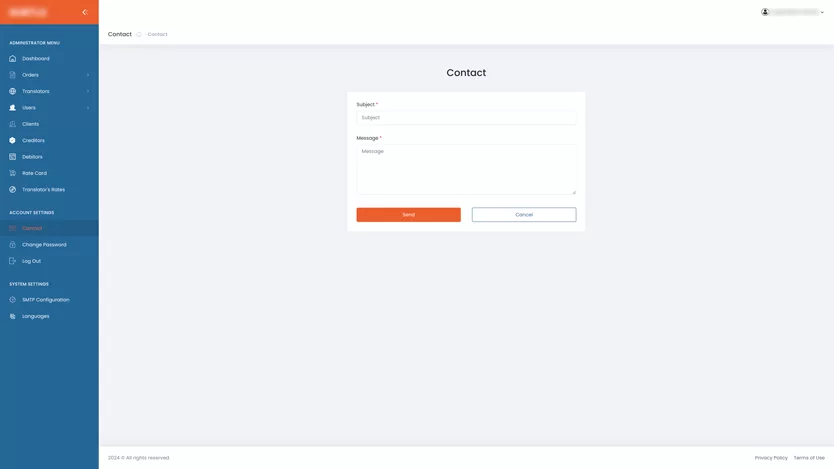Image resolution: width=834 pixels, height=469 pixels.
Task: Expand the Orders submenu arrow
Action: (x=88, y=75)
